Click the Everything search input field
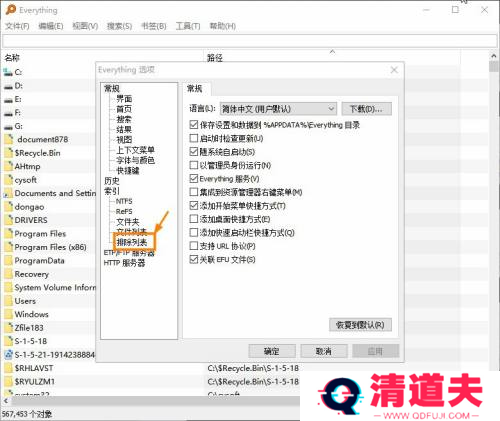Screen dimensions: 500x421 pyautogui.click(x=250, y=41)
